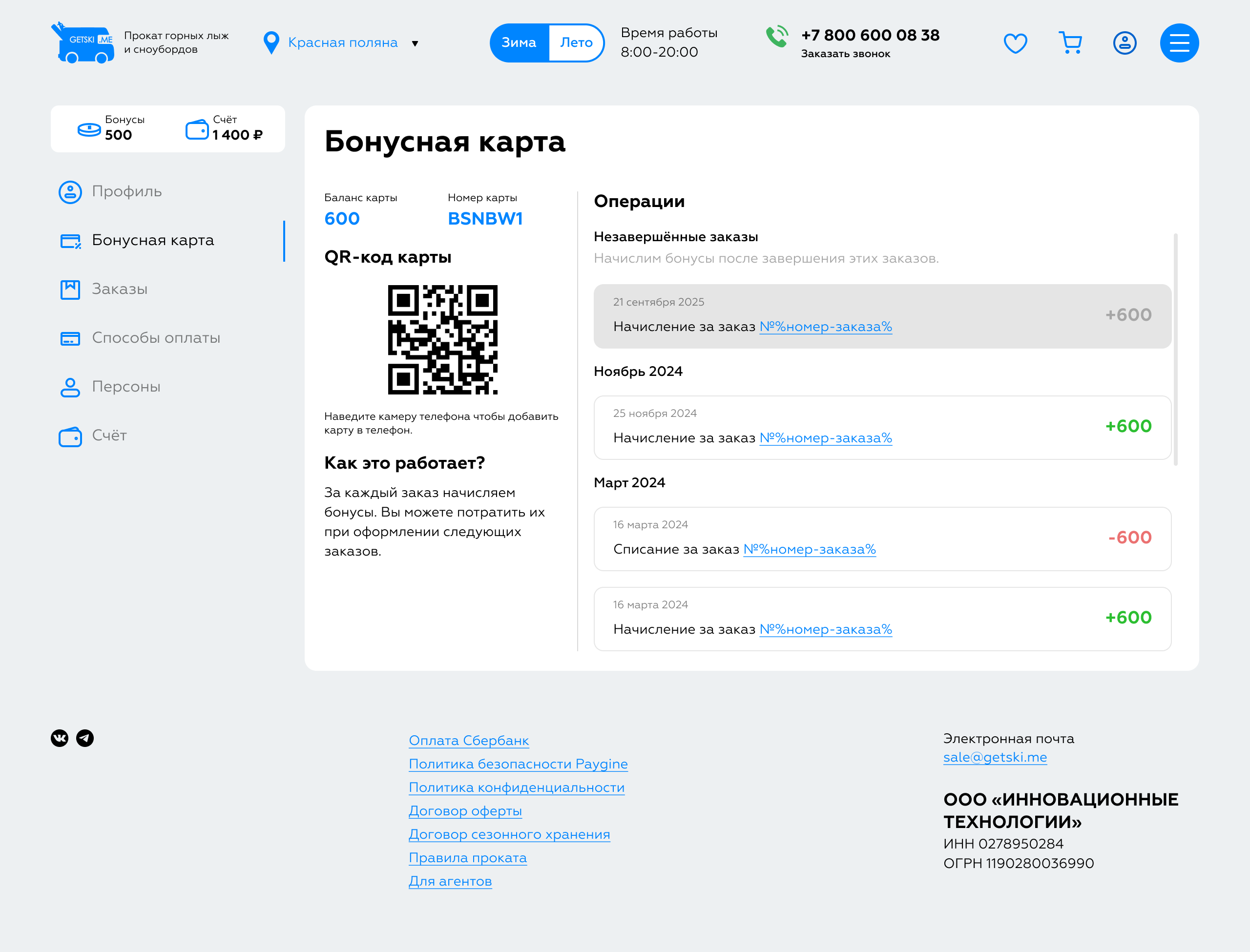Open order link in last 16 марта 2024 accrual
The width and height of the screenshot is (1250, 952).
826,630
